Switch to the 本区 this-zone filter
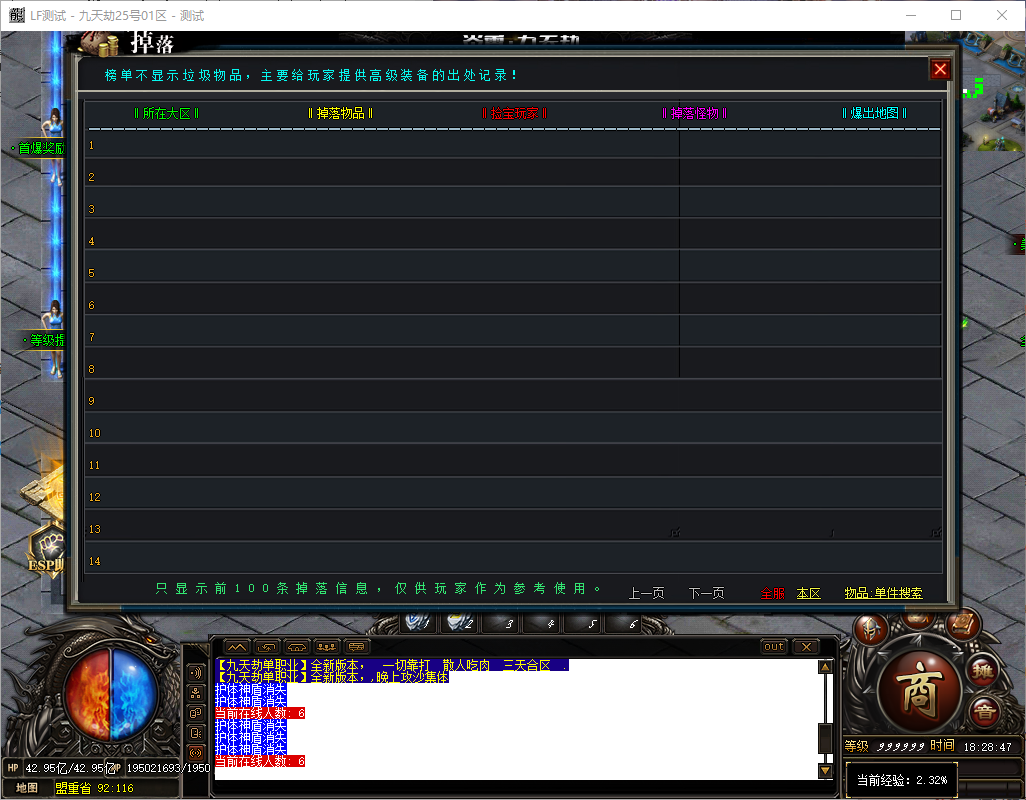The height and width of the screenshot is (800, 1026). tap(809, 593)
